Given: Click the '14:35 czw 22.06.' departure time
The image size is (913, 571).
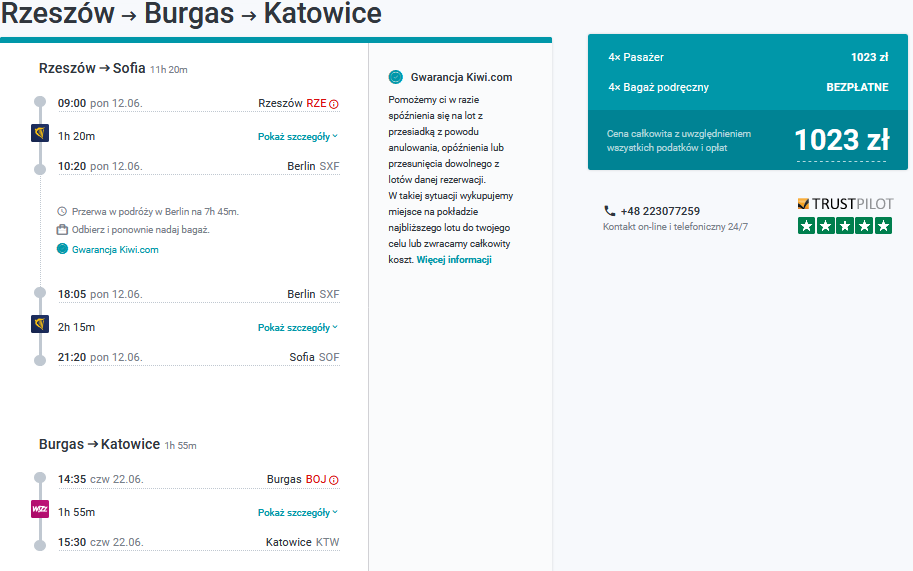Looking at the screenshot, I should pyautogui.click(x=101, y=479).
